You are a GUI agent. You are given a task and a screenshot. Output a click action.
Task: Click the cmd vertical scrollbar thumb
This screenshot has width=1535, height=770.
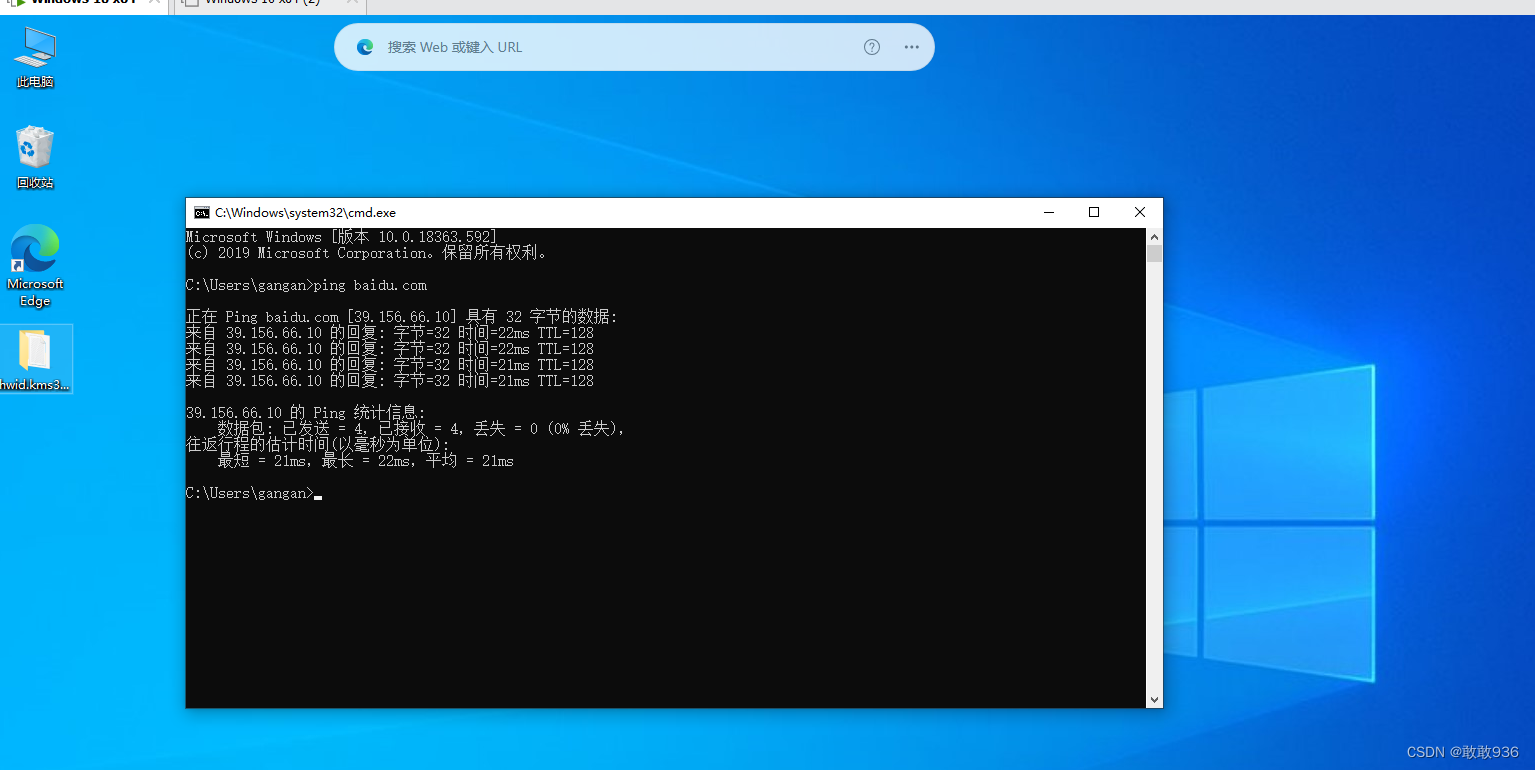tap(1154, 254)
